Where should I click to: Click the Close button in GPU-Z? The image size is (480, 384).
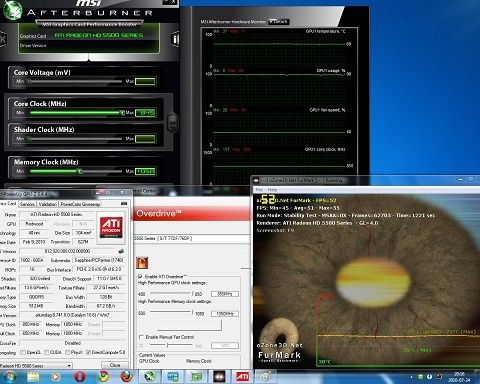click(115, 365)
